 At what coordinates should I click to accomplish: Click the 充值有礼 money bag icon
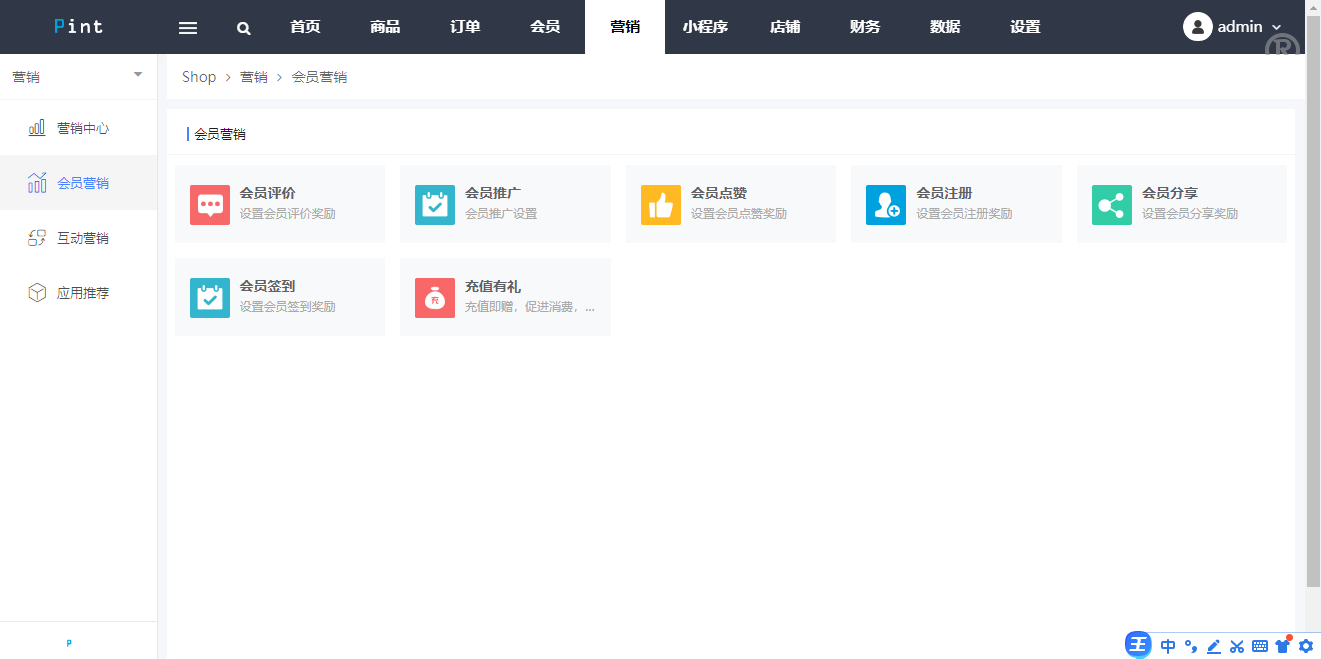[x=435, y=298]
